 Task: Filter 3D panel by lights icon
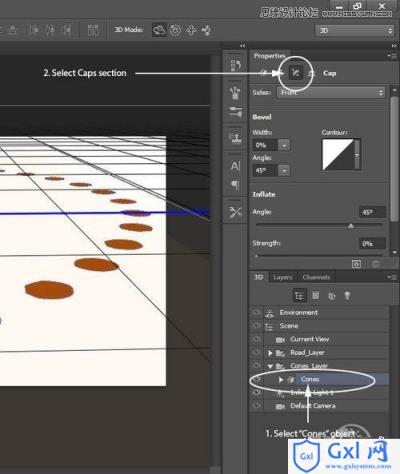coord(347,295)
